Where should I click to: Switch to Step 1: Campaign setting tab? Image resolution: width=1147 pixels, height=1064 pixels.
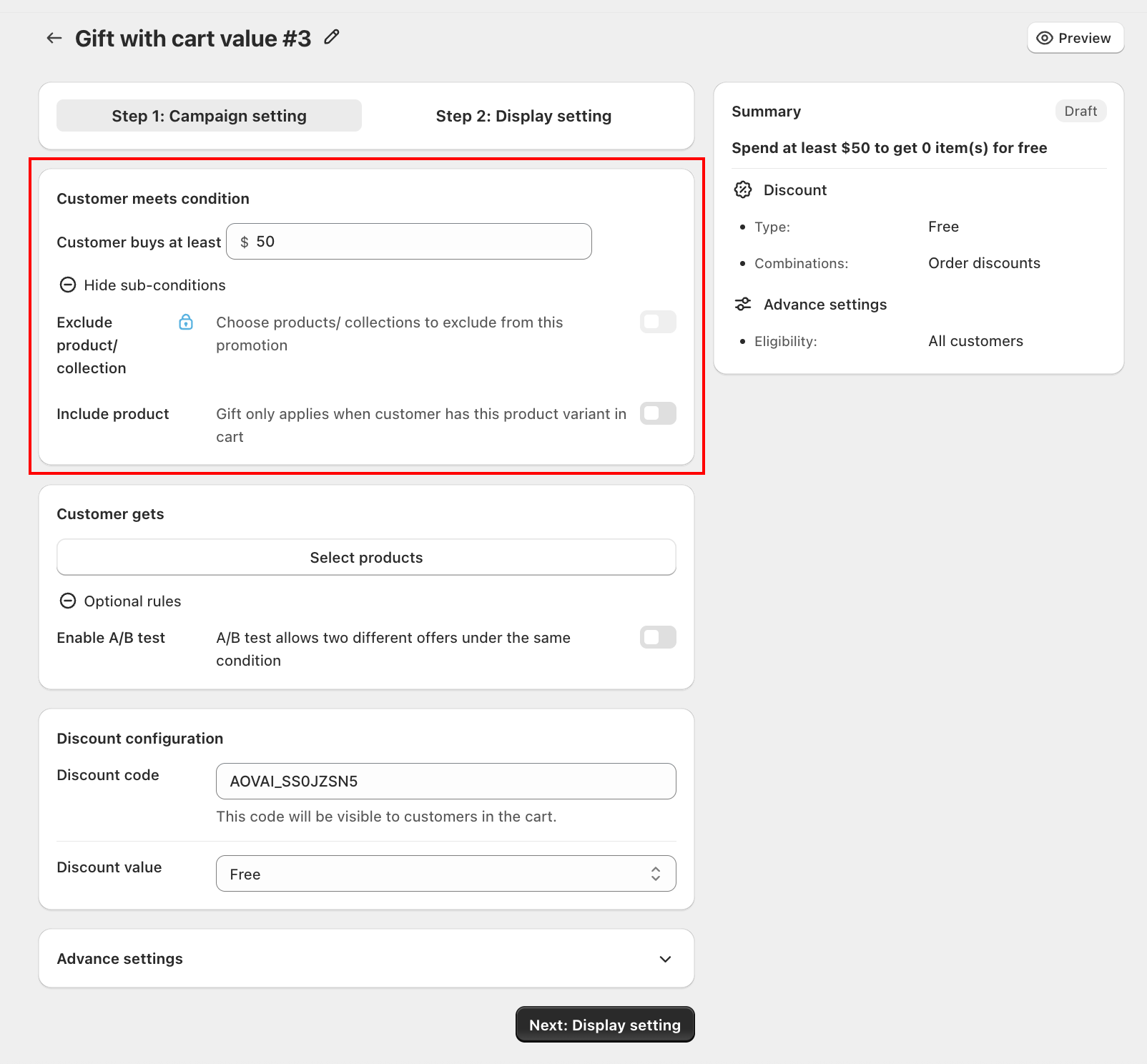click(209, 116)
